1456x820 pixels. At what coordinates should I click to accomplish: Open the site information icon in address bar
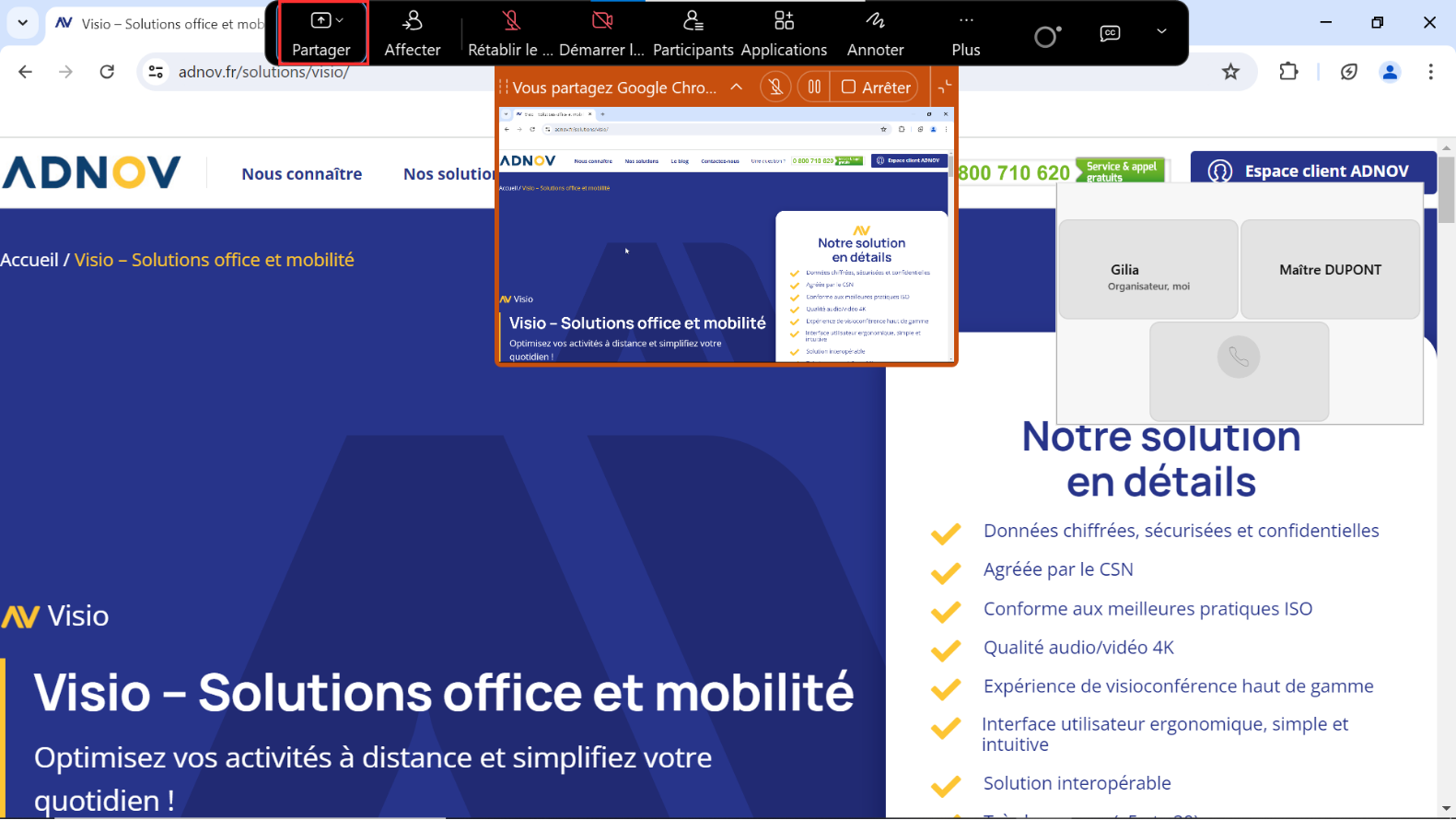[156, 72]
